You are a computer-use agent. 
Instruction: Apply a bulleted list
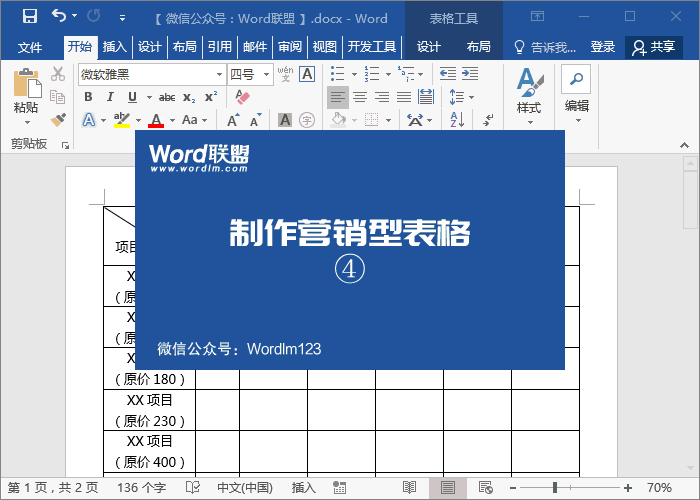338,74
